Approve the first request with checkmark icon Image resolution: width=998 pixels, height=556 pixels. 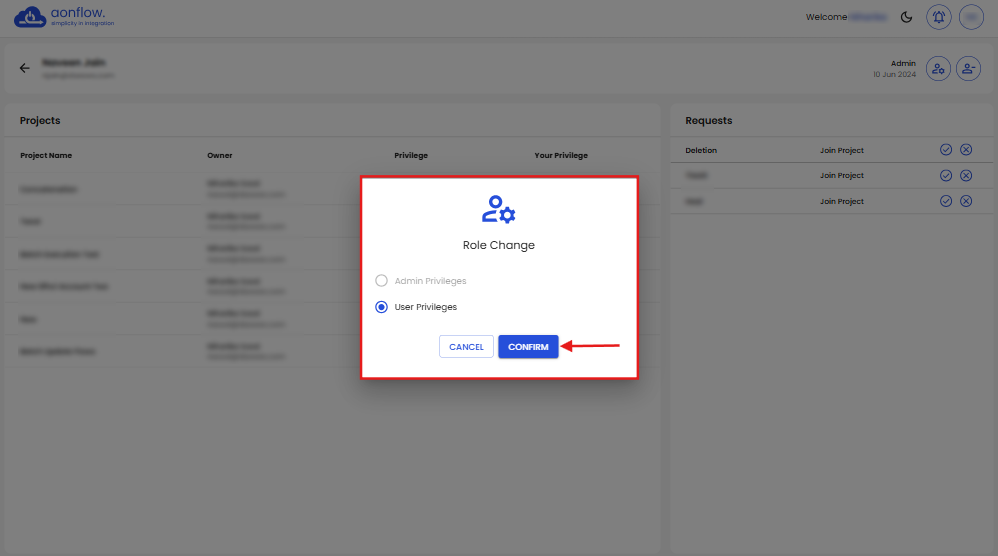[x=946, y=149]
